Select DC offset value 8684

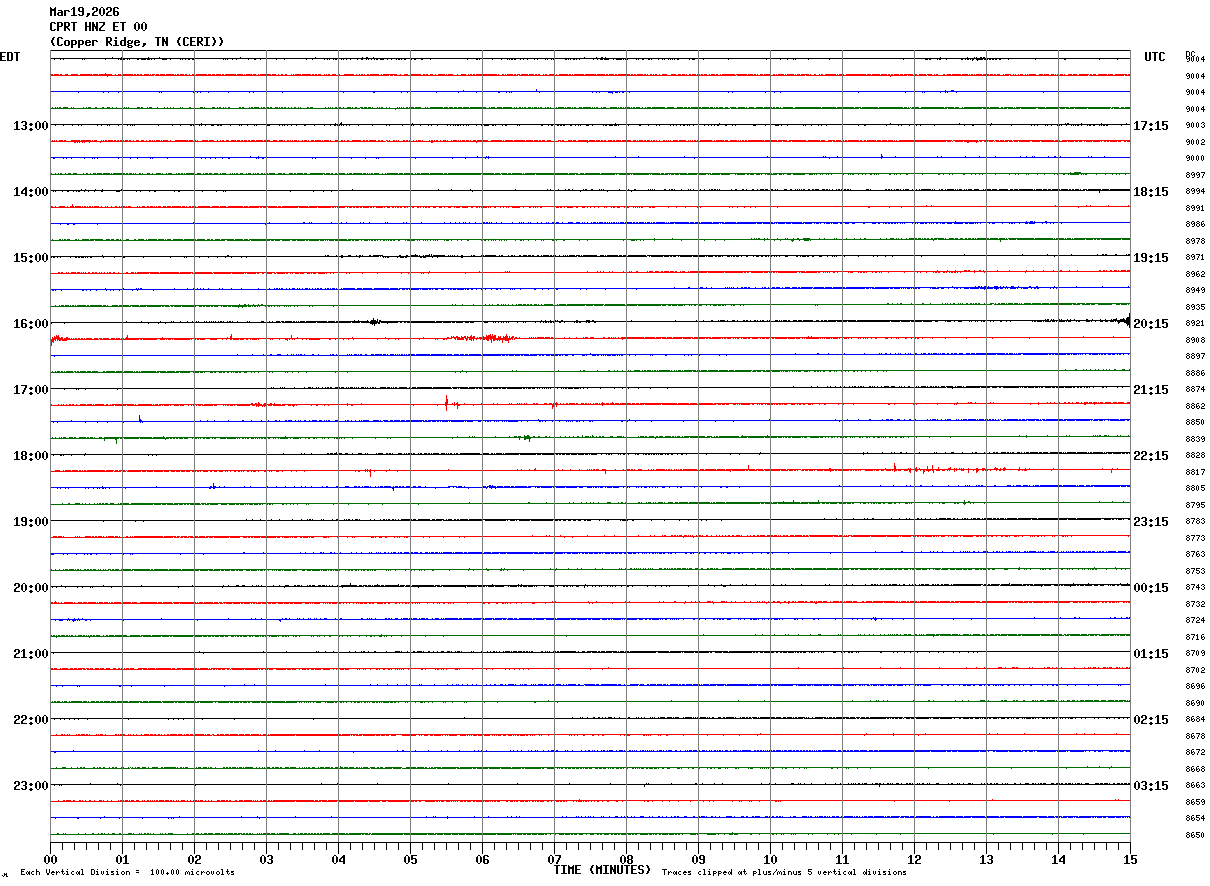pyautogui.click(x=1195, y=720)
